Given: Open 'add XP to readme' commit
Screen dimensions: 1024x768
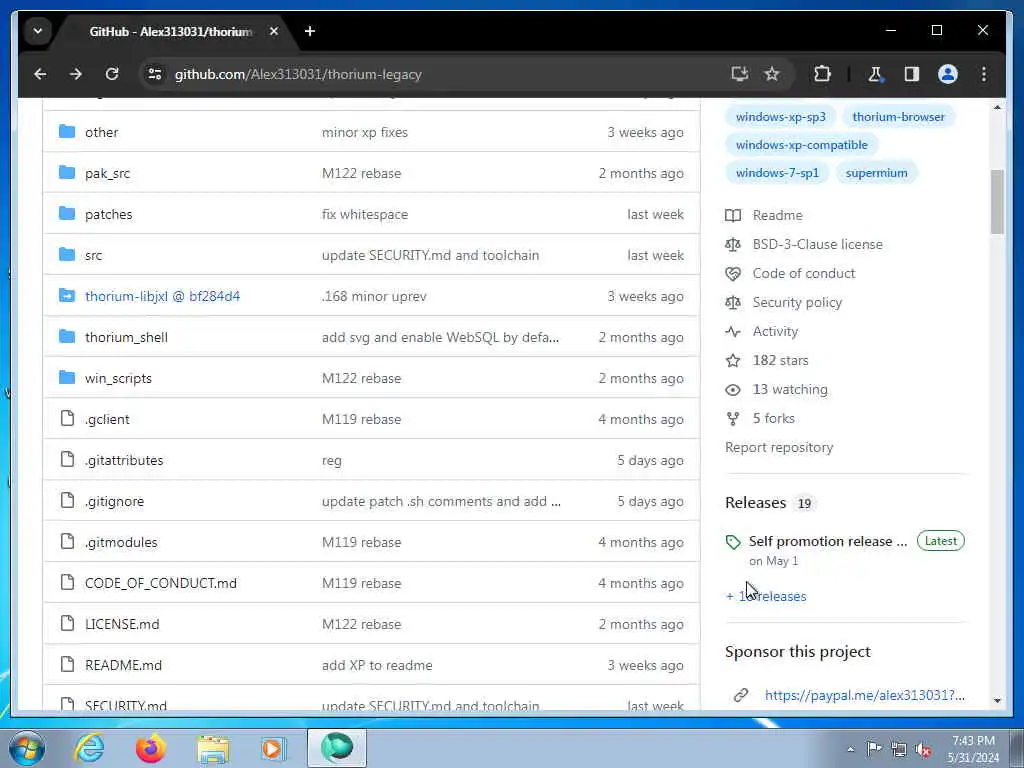Looking at the screenshot, I should coord(377,665).
